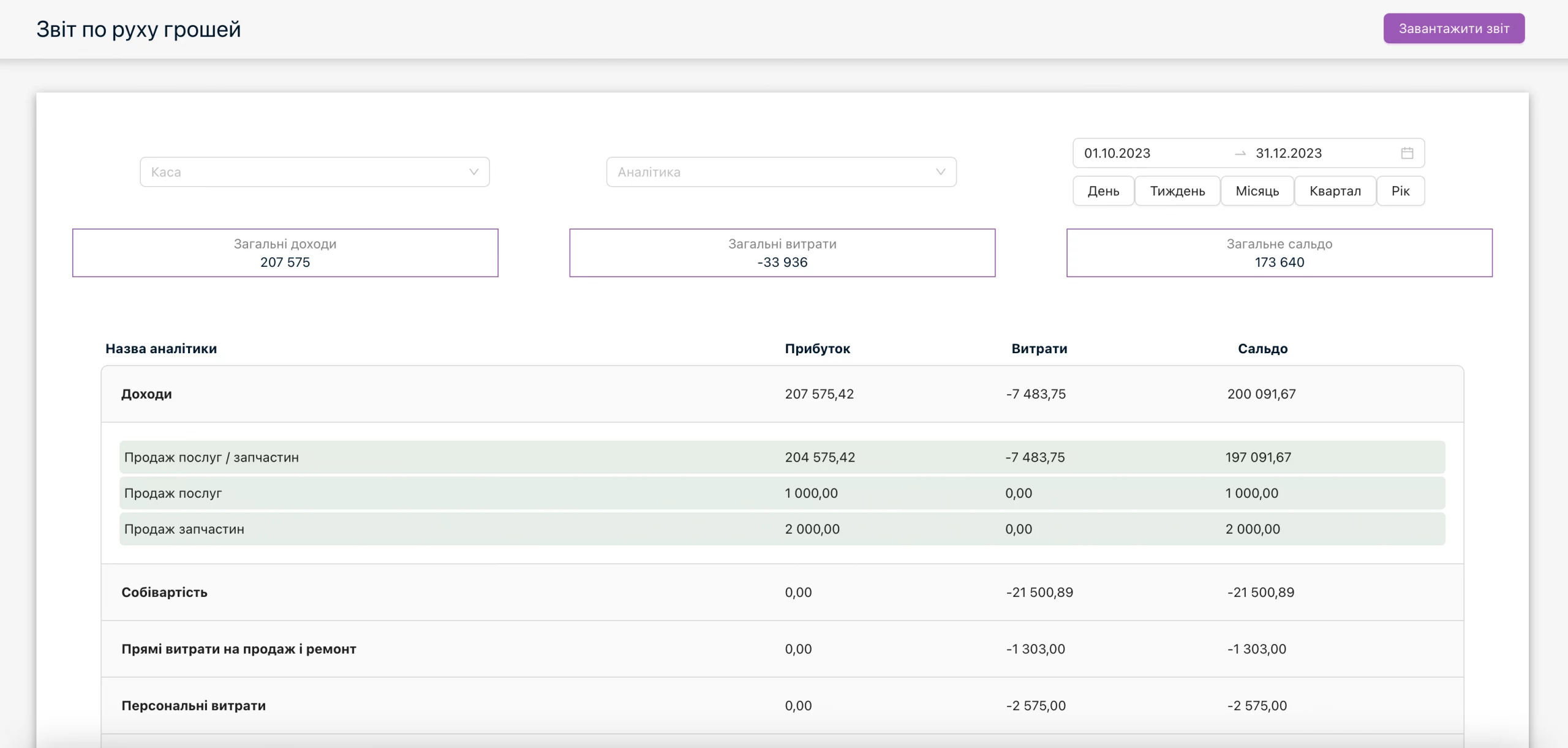Open the Аналітика dropdown chevron

(941, 172)
